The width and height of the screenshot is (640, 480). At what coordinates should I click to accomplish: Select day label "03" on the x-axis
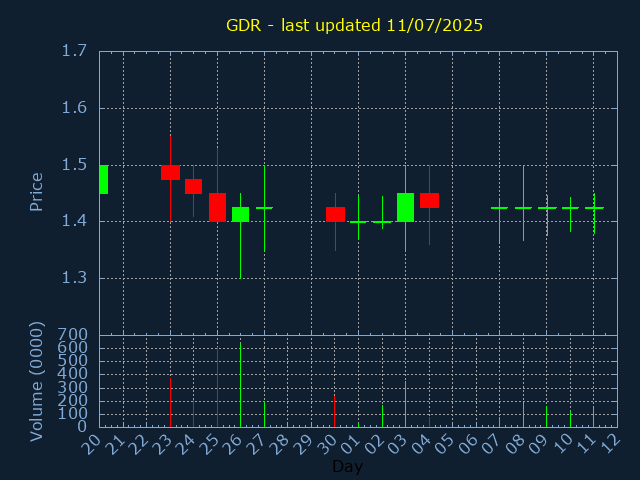[x=397, y=444]
